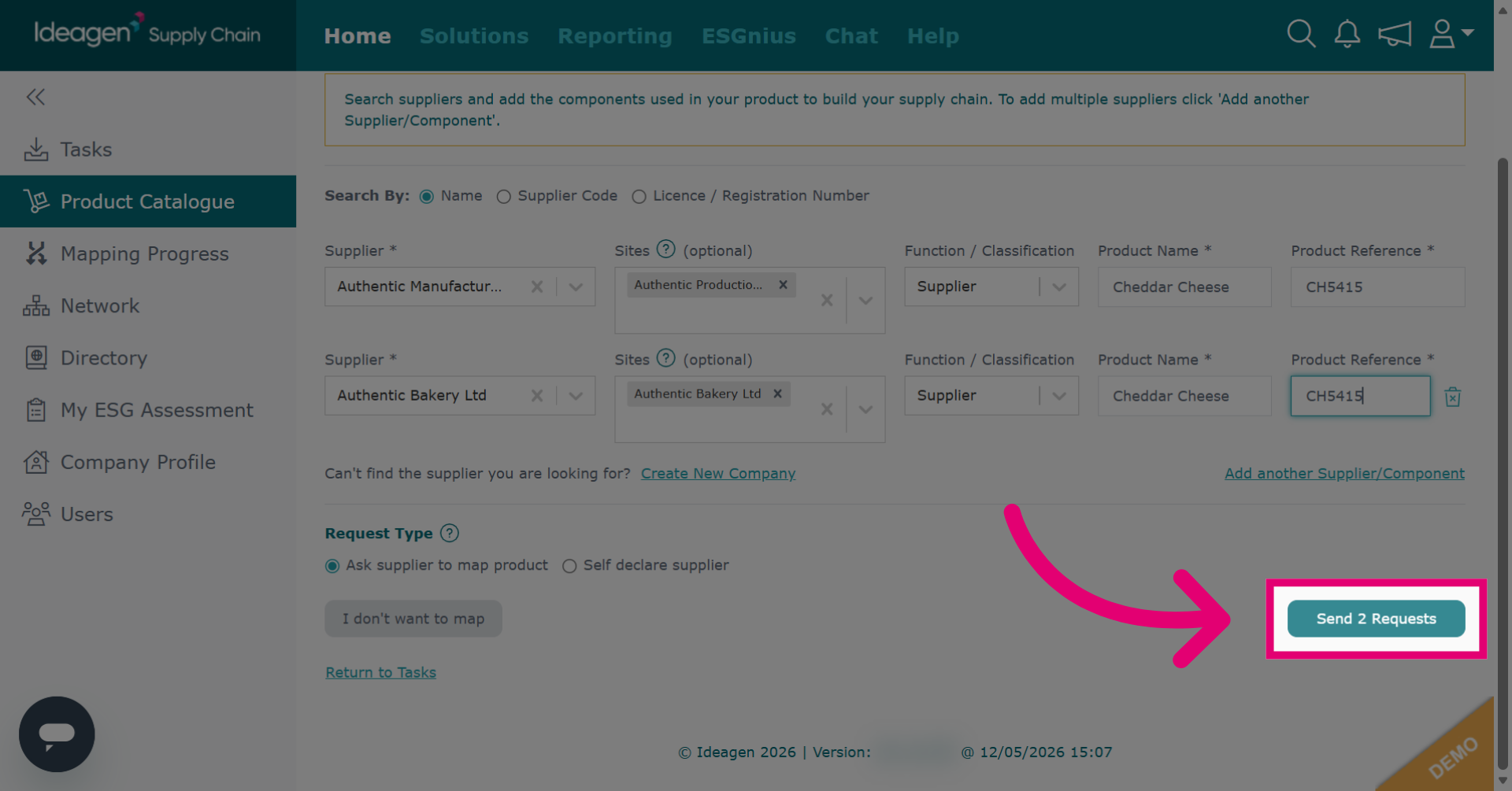Screen dimensions: 1512x791
Task: Open Product Catalogue in the sidebar
Action: coord(148,201)
